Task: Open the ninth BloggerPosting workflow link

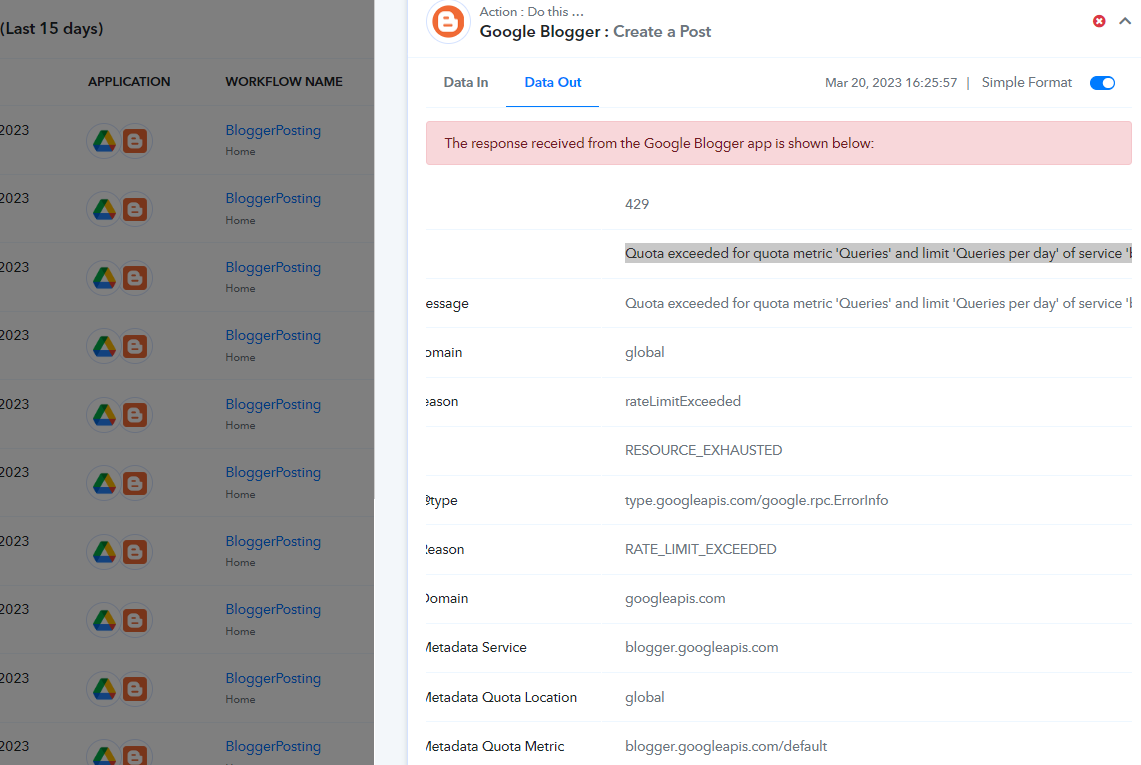Action: (273, 678)
